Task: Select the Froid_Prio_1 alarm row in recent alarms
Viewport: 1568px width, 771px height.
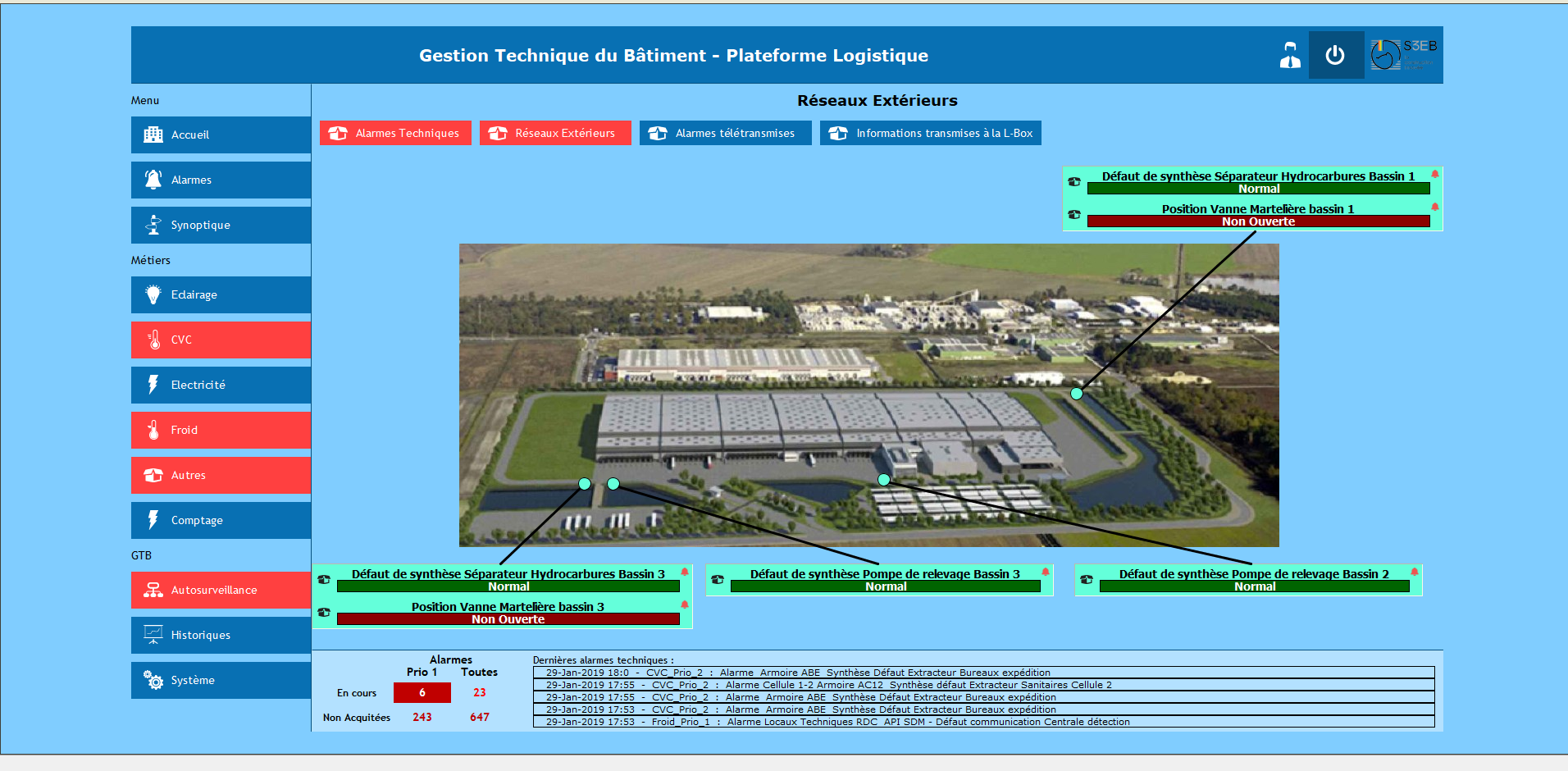Action: (983, 722)
